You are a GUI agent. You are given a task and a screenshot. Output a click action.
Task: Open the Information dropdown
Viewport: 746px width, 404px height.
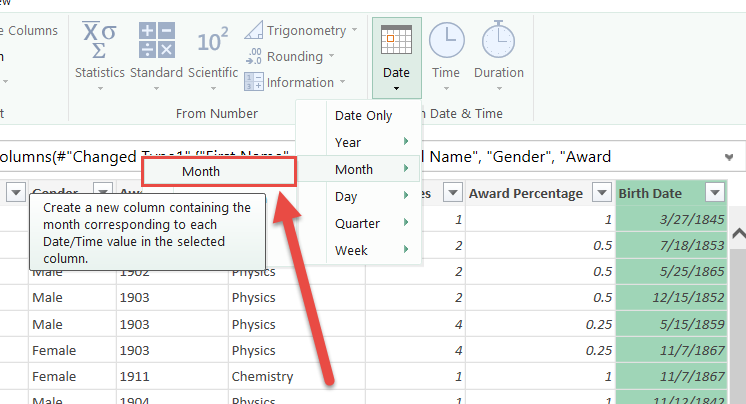tap(300, 82)
